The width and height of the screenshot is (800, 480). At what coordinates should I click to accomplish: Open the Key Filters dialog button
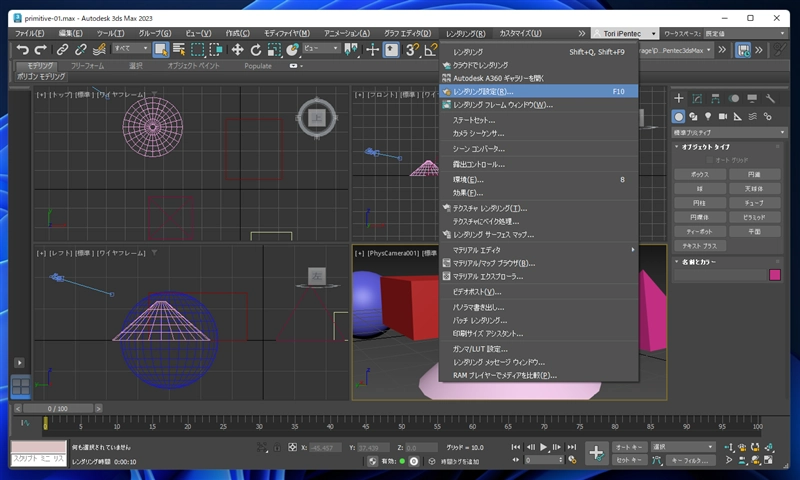pos(690,461)
